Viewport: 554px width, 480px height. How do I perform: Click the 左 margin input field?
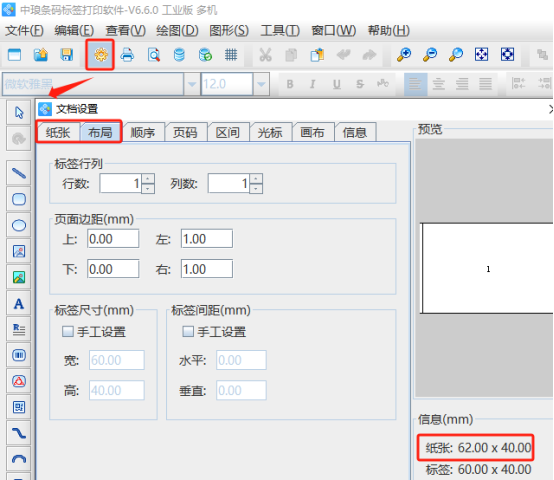(x=207, y=239)
